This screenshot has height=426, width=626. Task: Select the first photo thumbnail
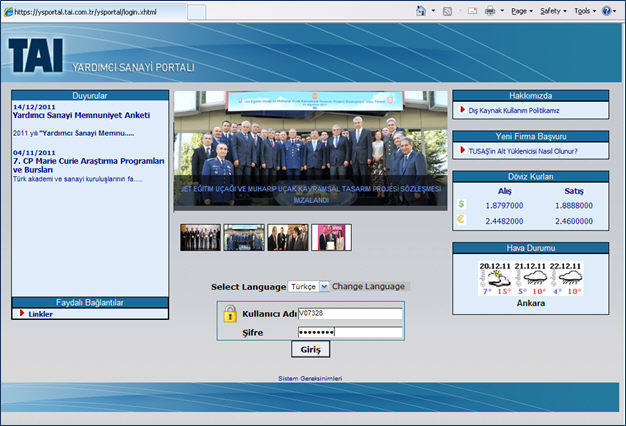pos(200,238)
